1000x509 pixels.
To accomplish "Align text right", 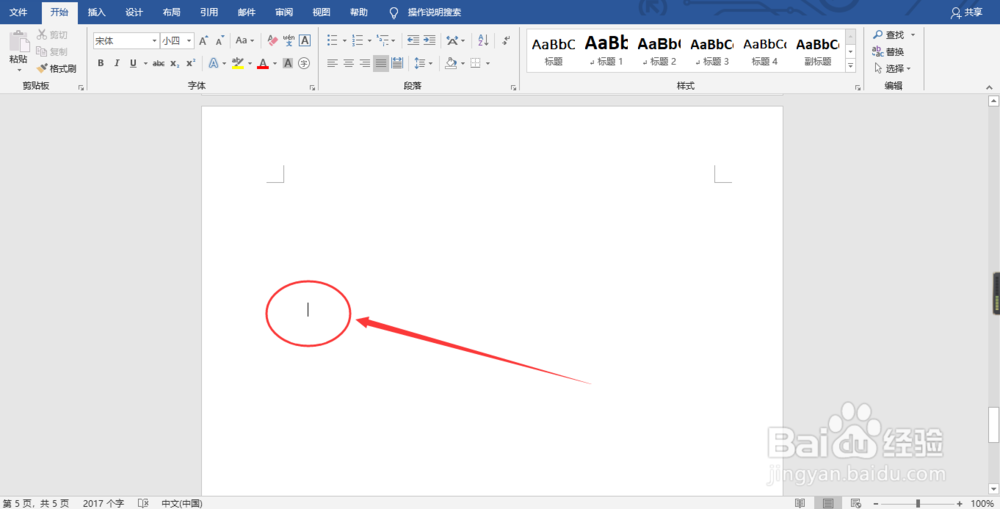I will click(364, 63).
